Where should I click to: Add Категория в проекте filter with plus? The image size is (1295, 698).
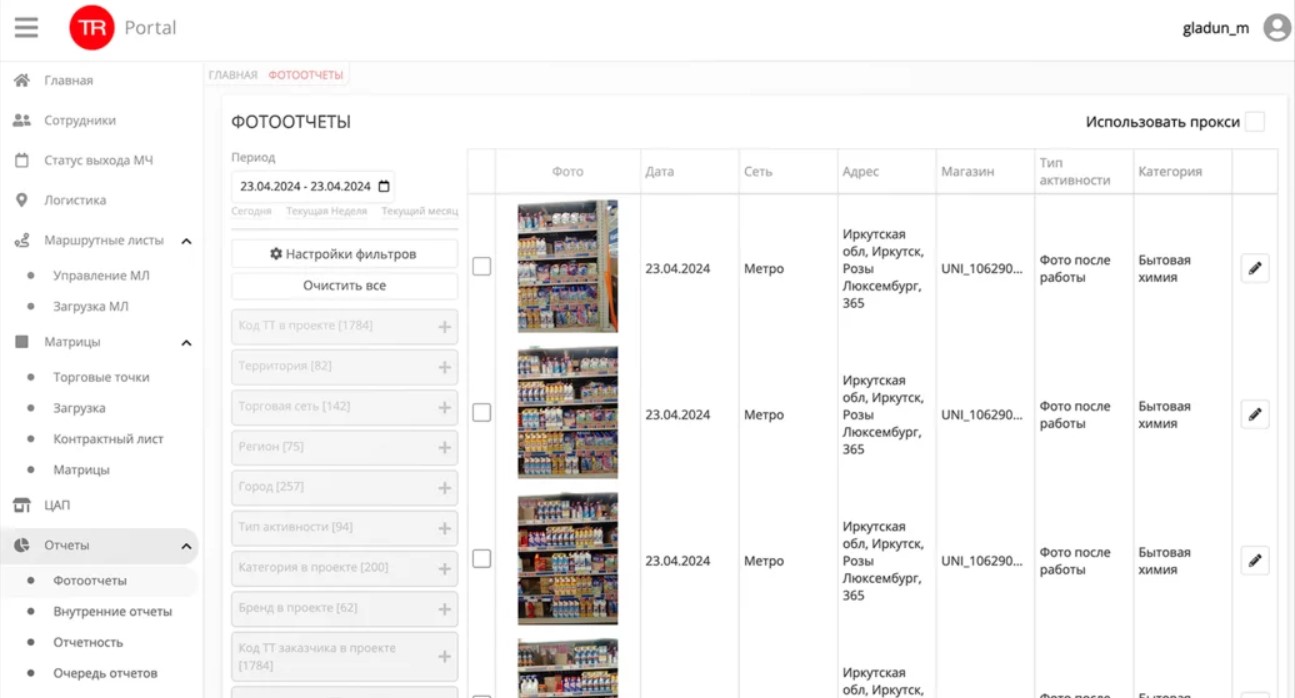click(444, 568)
